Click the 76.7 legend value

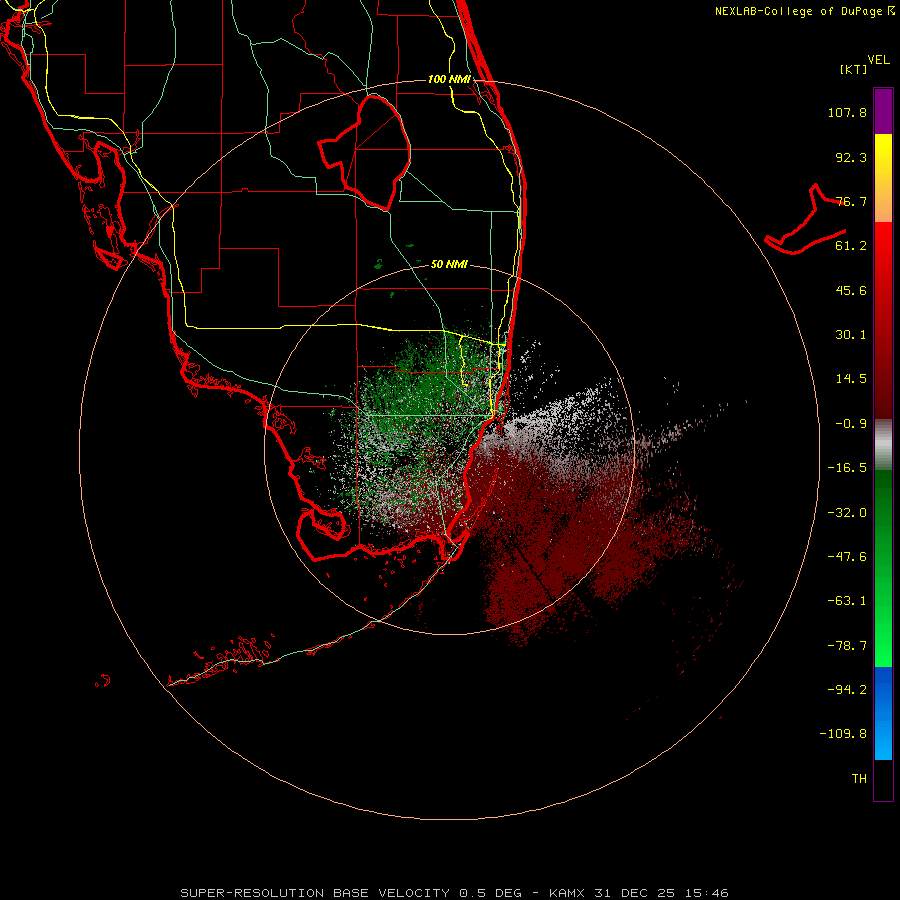coord(851,201)
